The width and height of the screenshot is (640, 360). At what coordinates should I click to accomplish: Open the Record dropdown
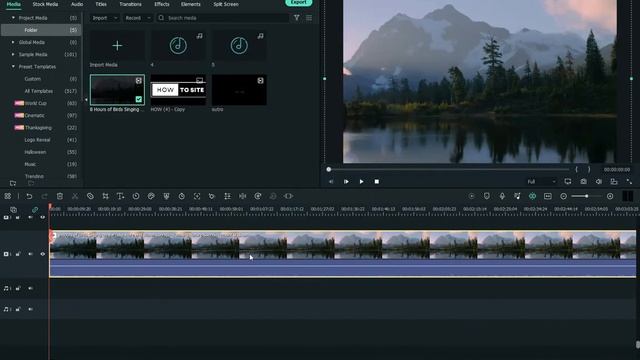click(x=138, y=18)
